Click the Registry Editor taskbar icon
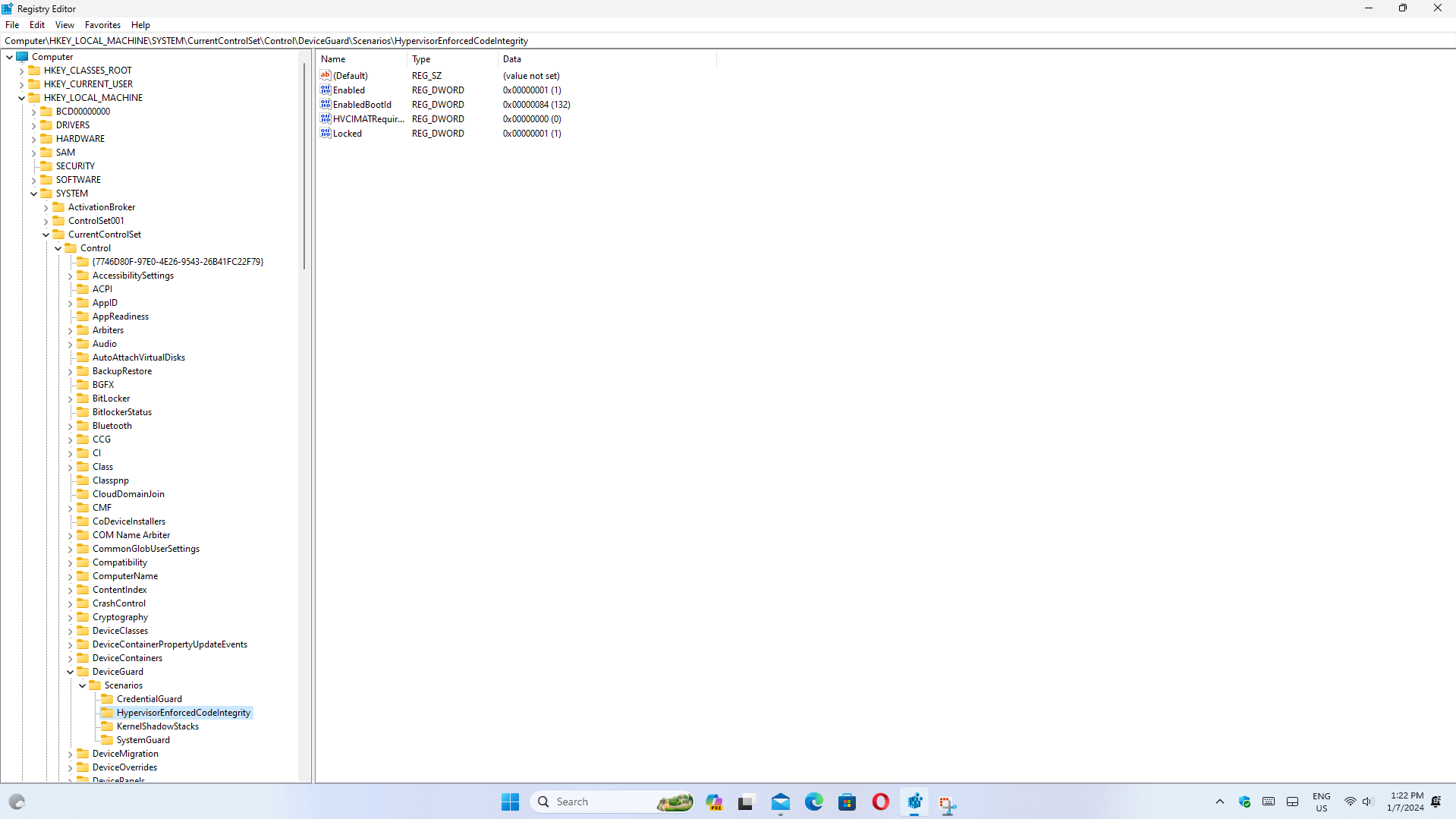 [x=914, y=802]
